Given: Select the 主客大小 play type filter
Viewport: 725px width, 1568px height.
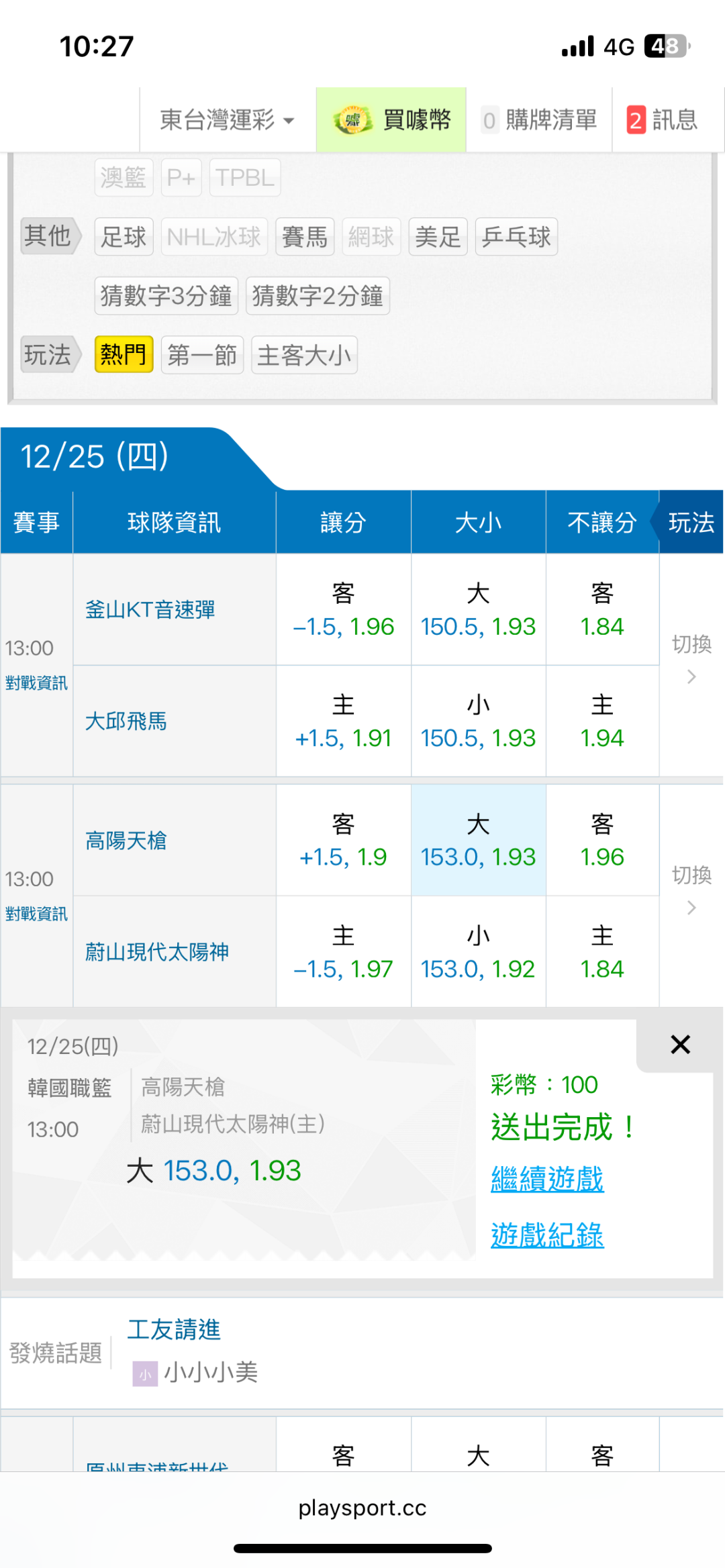Looking at the screenshot, I should pyautogui.click(x=304, y=355).
